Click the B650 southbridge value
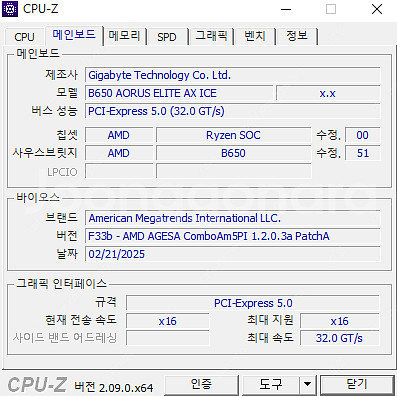Image resolution: width=397 pixels, height=396 pixels. 233,153
